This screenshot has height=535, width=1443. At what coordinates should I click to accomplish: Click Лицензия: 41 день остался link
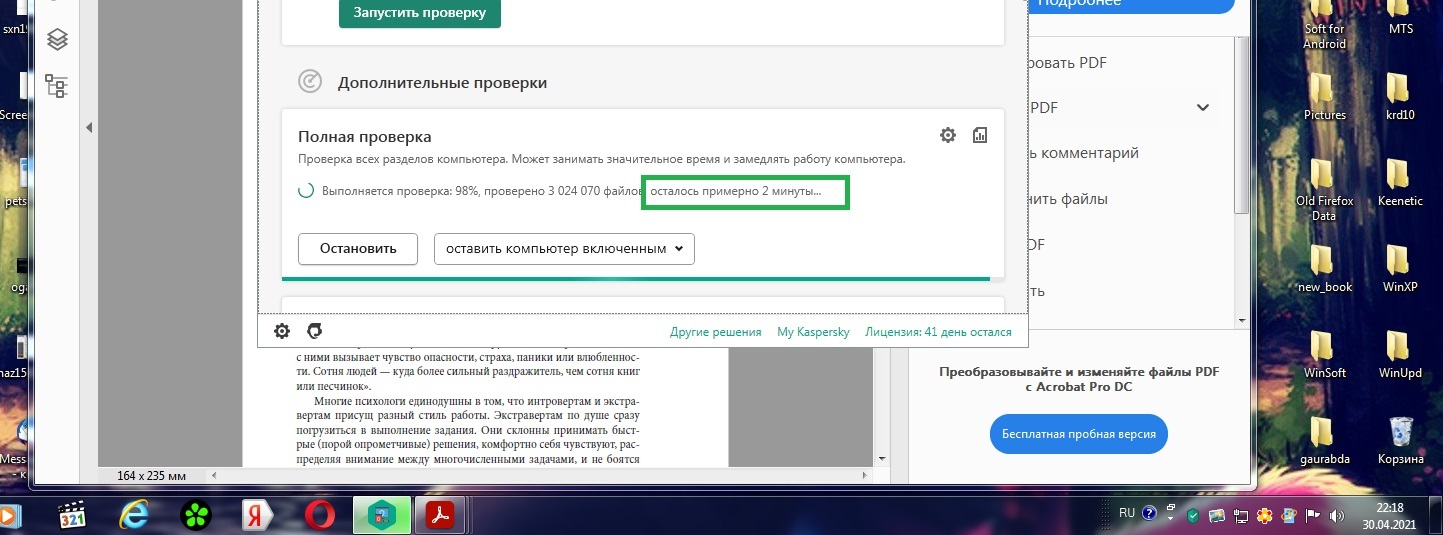(x=938, y=332)
